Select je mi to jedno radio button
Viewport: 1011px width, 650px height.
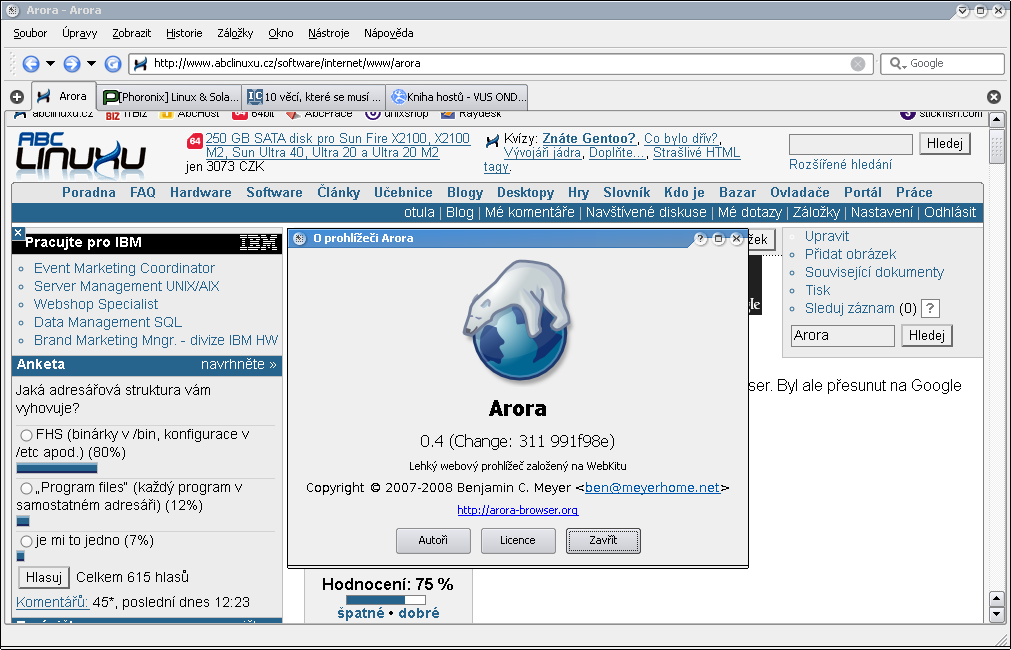click(x=26, y=541)
